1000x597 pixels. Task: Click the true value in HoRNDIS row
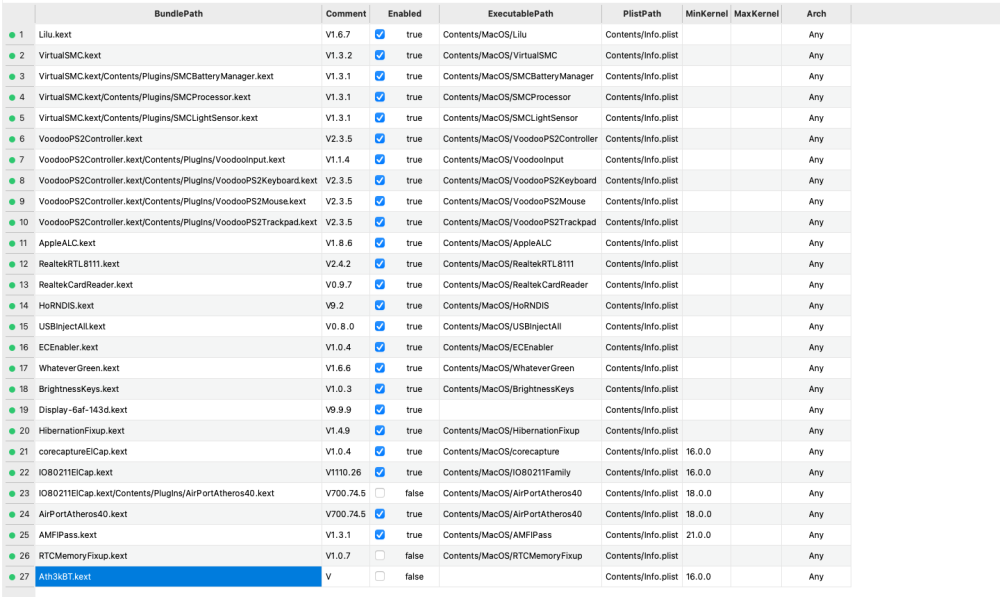pyautogui.click(x=414, y=306)
